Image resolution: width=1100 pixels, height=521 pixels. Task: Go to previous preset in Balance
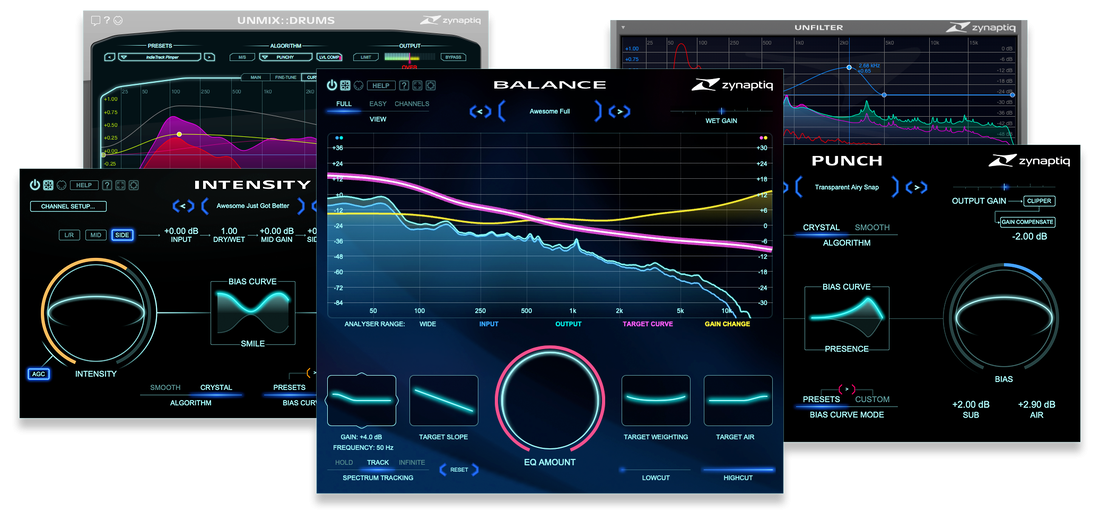(480, 111)
